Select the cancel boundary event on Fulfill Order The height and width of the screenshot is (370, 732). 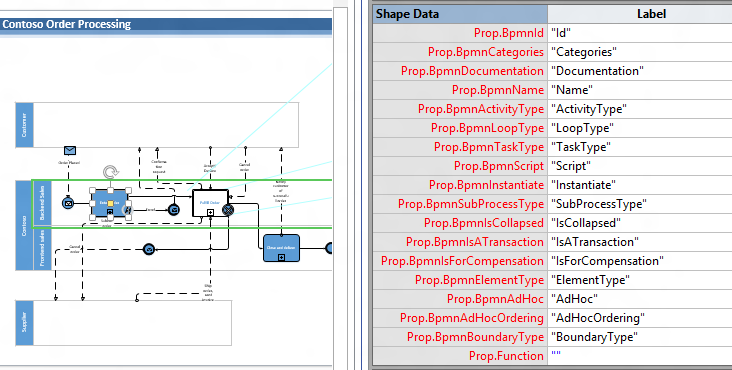point(228,210)
